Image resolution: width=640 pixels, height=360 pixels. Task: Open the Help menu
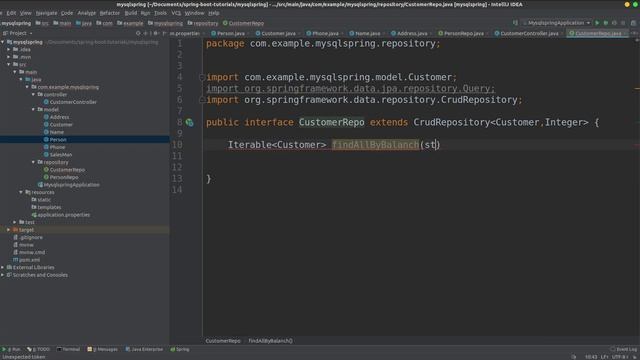point(214,13)
